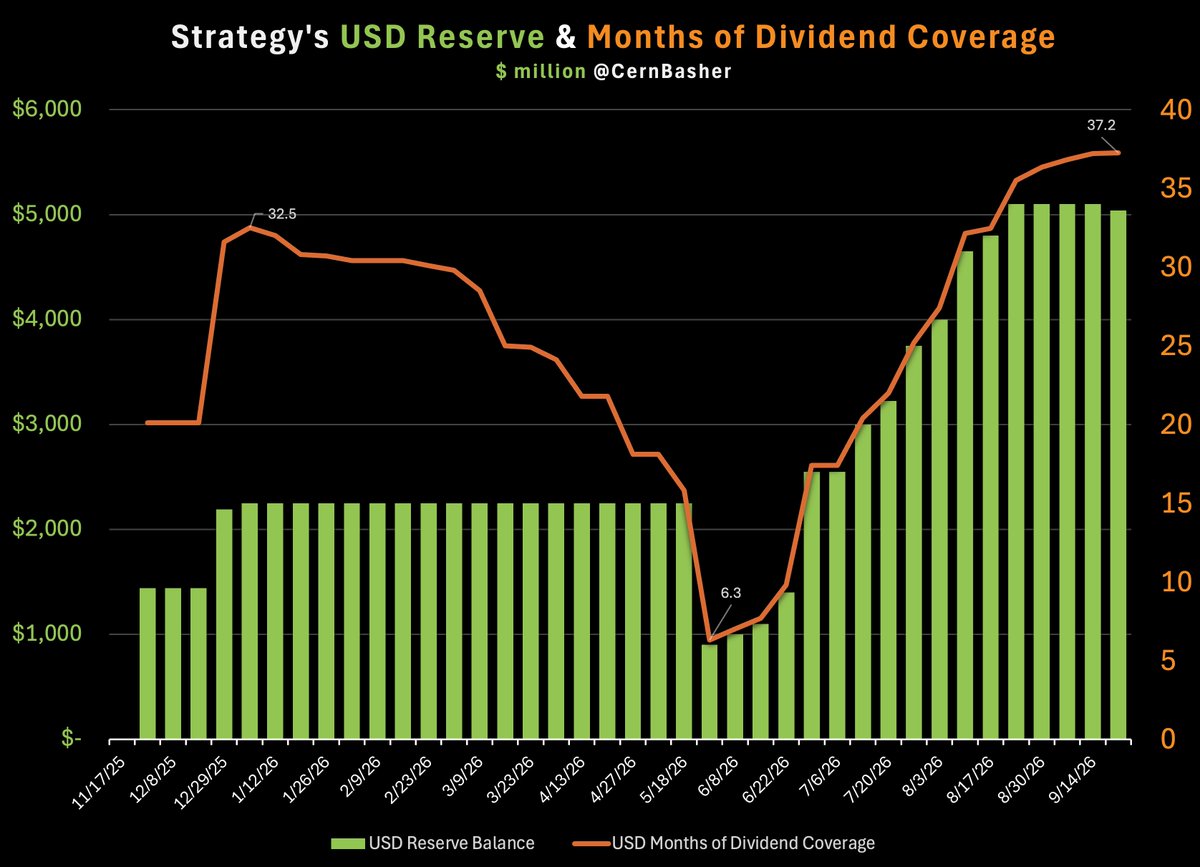
Task: Click the chart title 'Strategy's USD Reserve'
Action: pyautogui.click(x=357, y=37)
